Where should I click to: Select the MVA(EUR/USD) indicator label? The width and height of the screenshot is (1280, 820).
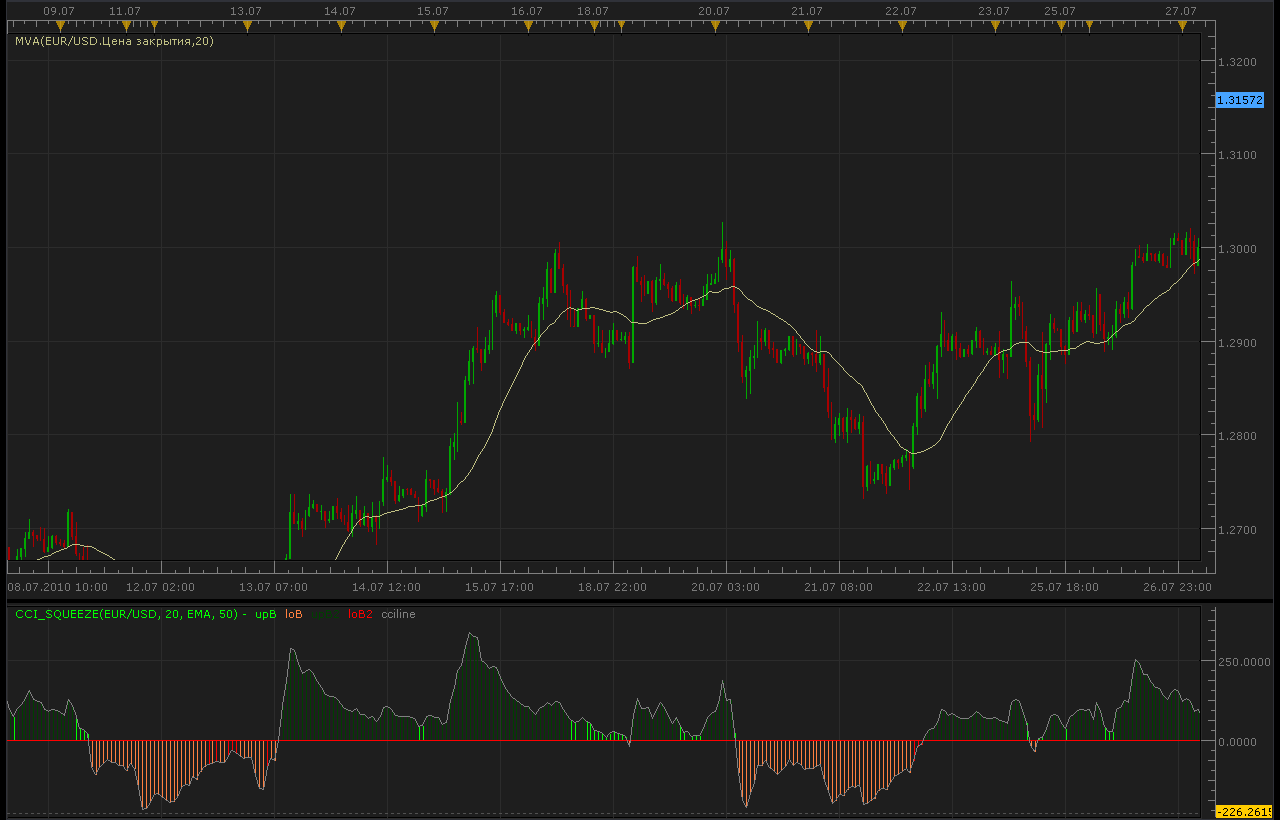pos(114,42)
